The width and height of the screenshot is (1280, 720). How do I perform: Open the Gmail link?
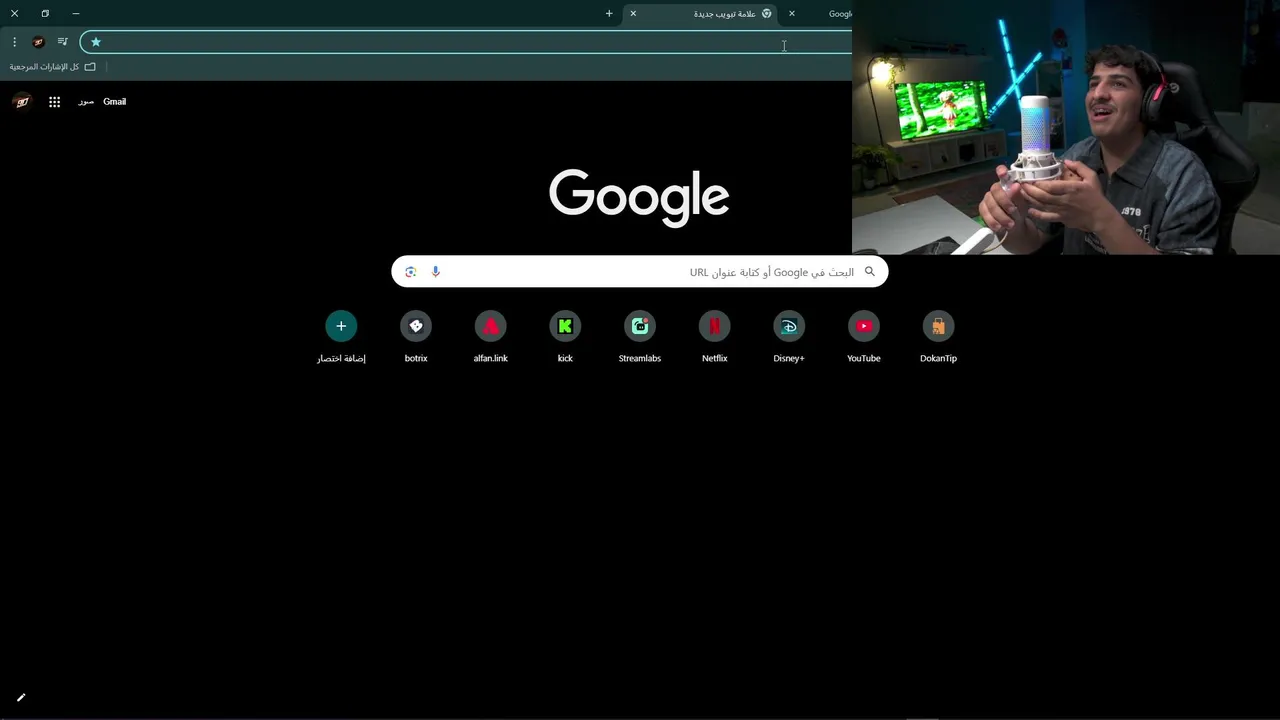pos(114,102)
